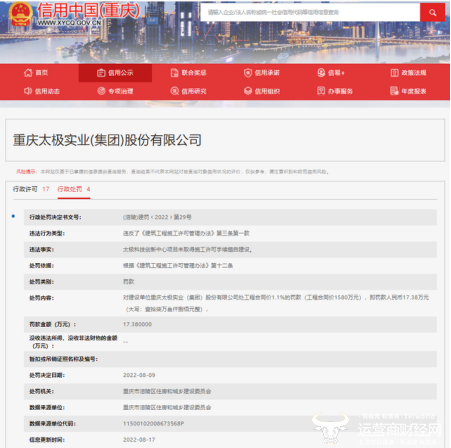The width and height of the screenshot is (451, 448).
Task: Select the 行政处罚 4 tab
Action: tap(74, 189)
